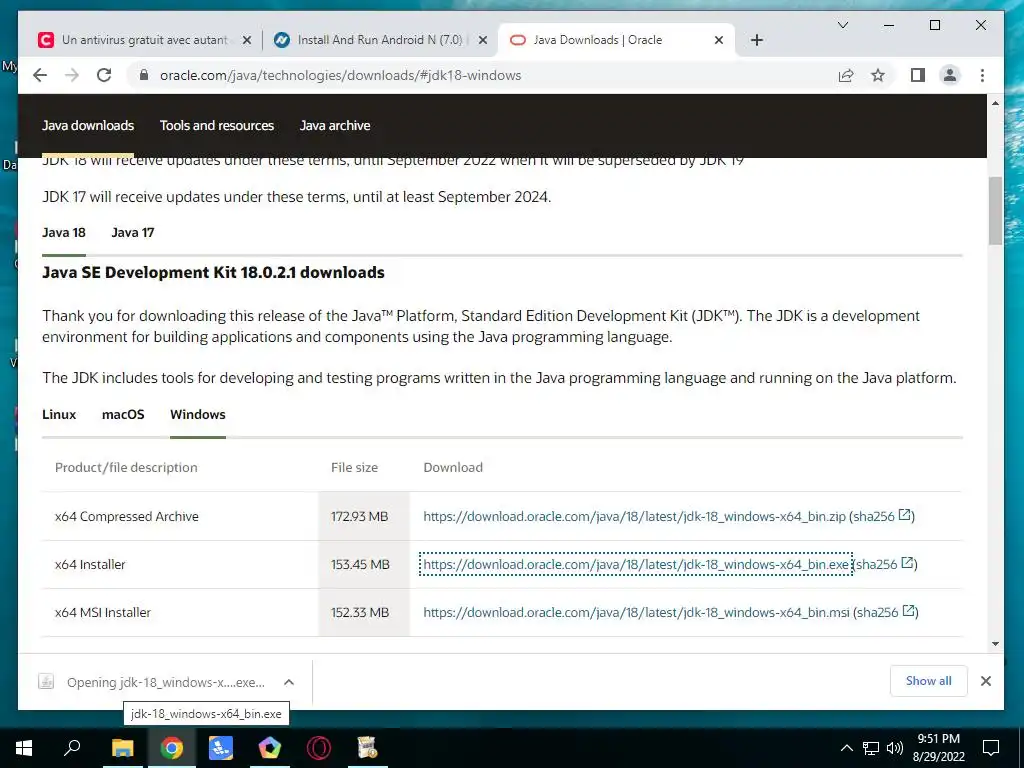Close the 'Install And Run Android N' tab
Screen dimensions: 1024x768
click(483, 40)
